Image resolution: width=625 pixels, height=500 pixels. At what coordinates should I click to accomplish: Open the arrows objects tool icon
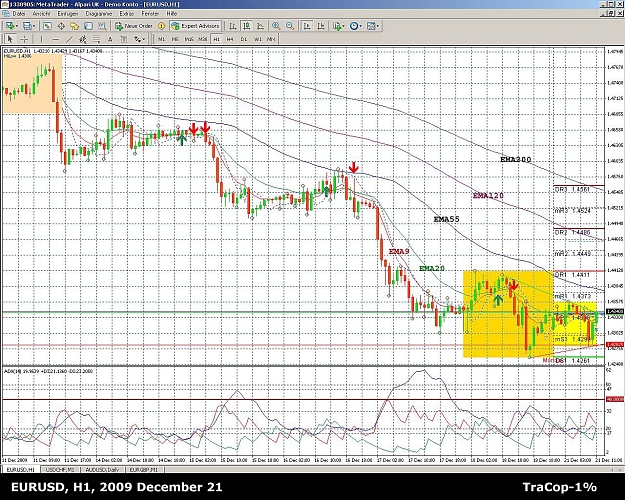(138, 39)
